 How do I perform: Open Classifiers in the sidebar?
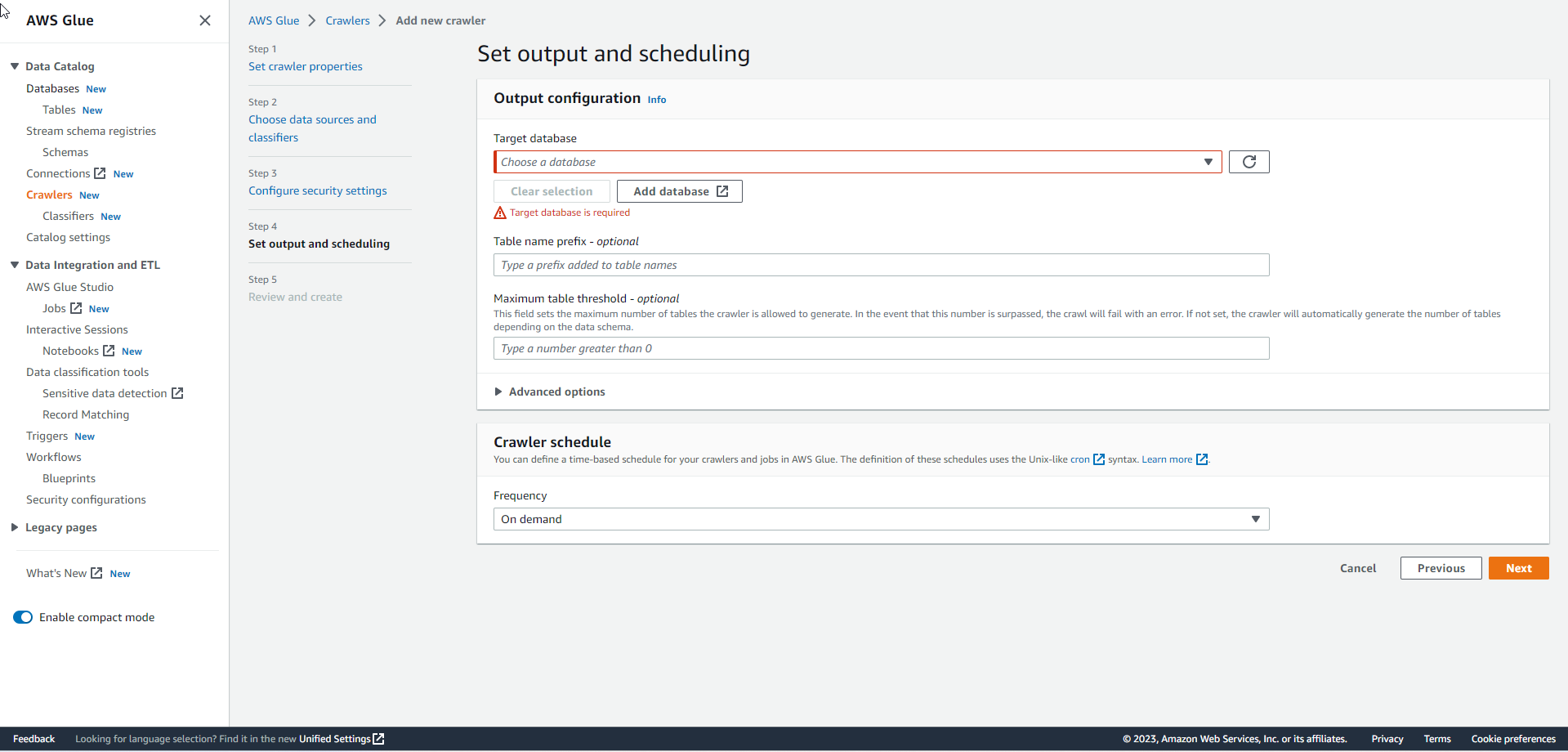click(x=68, y=216)
